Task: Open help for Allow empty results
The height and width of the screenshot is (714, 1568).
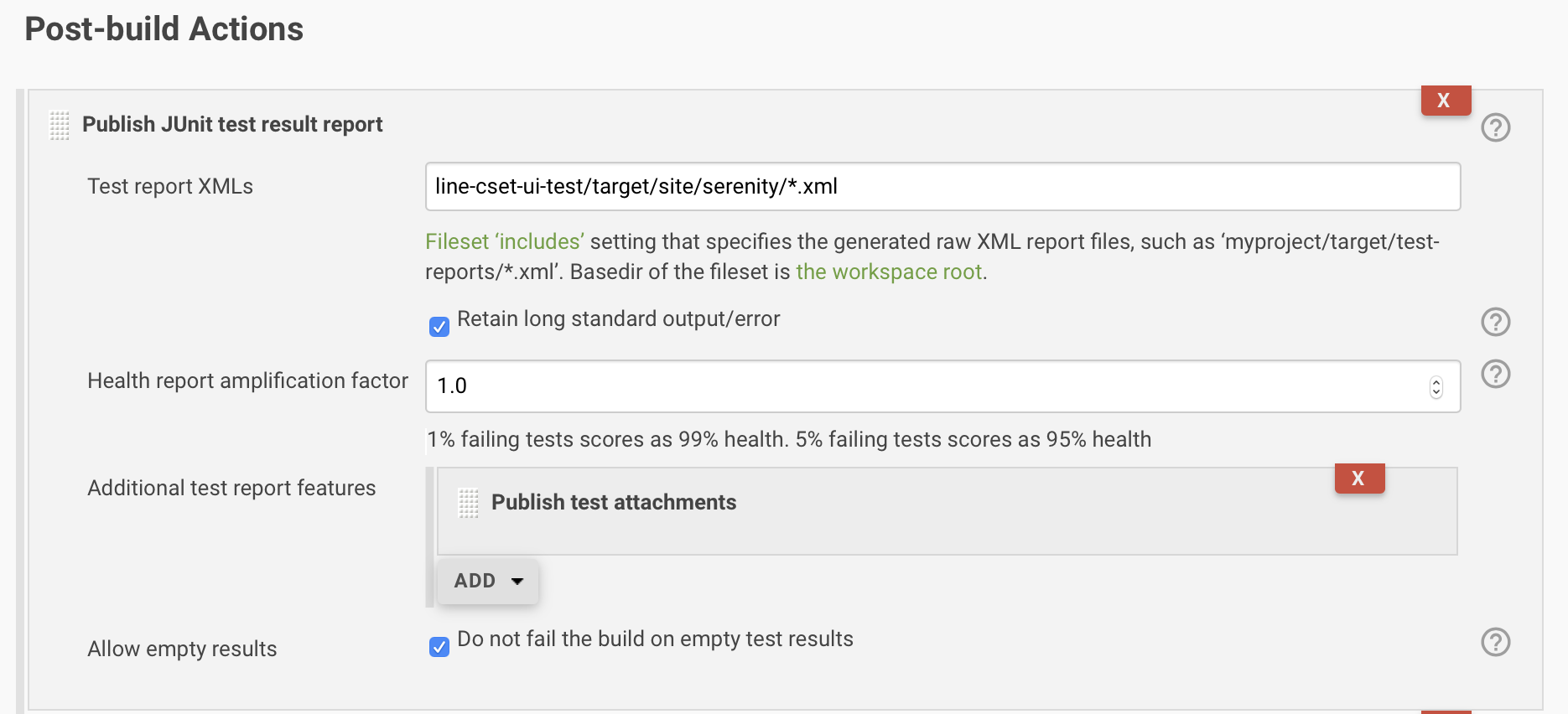Action: point(1496,642)
